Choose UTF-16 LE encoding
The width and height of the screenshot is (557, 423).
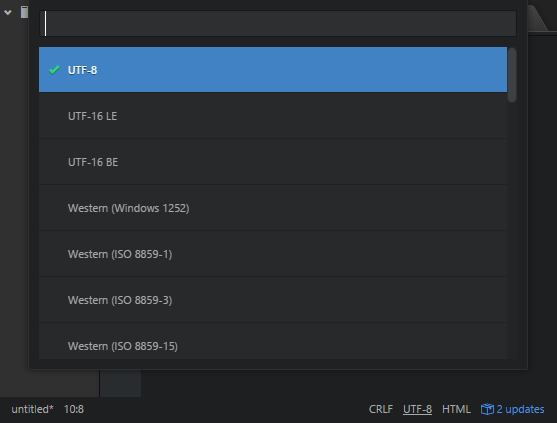click(273, 116)
